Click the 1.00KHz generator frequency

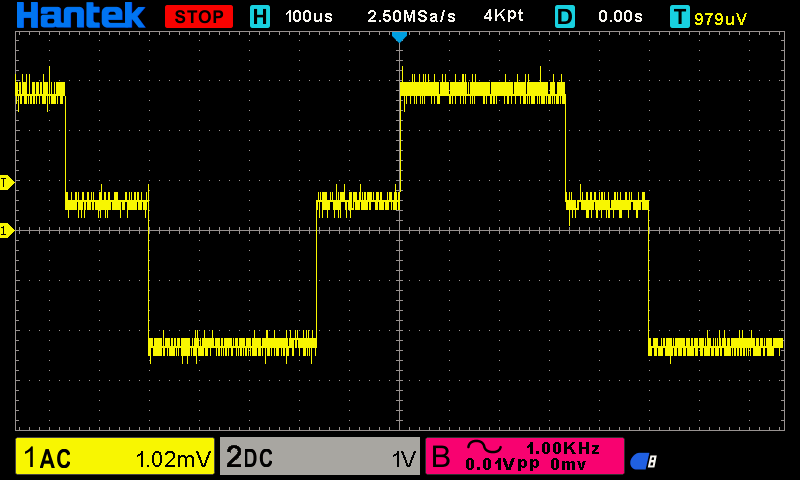(563, 448)
